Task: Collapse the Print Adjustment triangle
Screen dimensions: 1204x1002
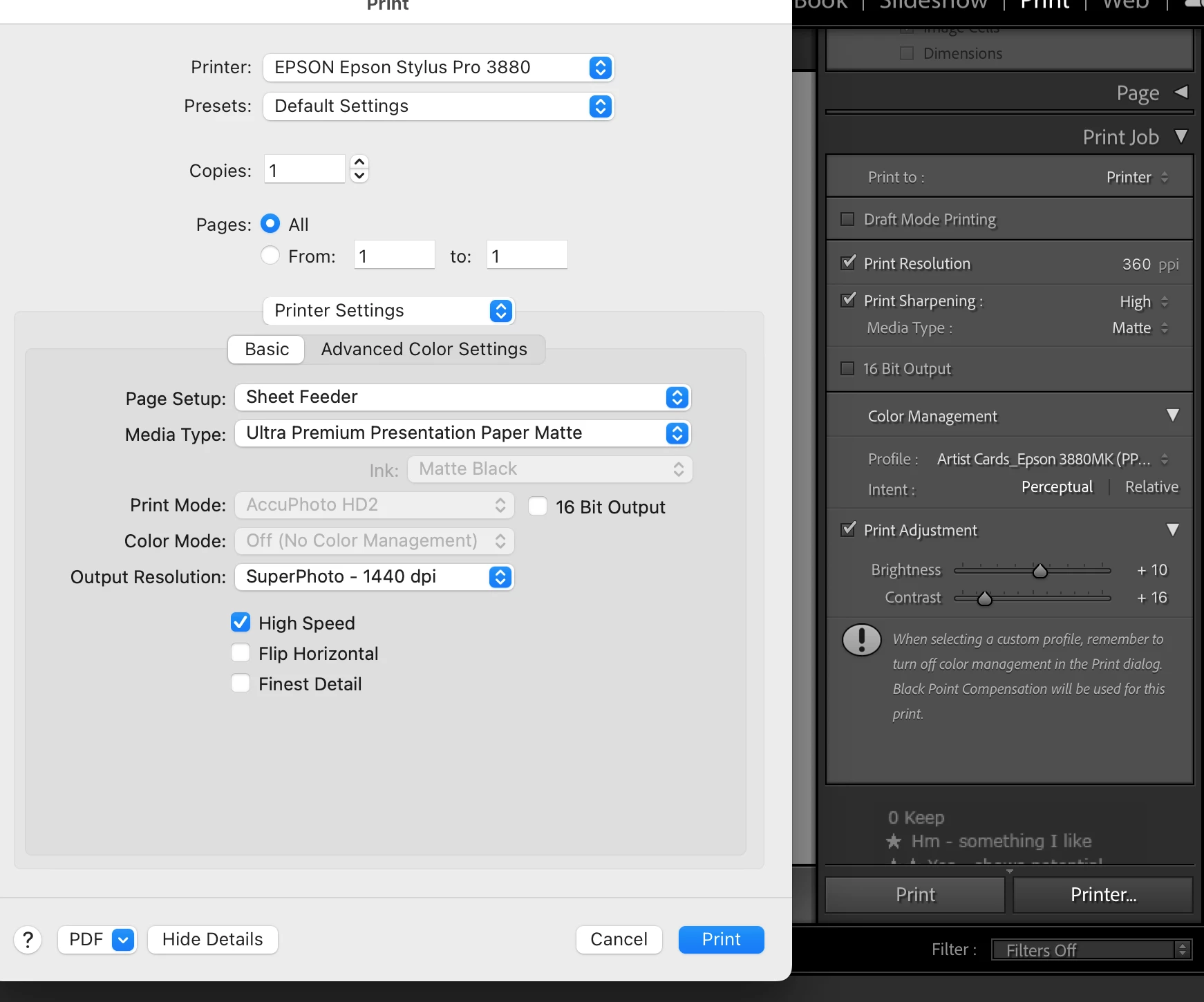Action: pos(1173,530)
